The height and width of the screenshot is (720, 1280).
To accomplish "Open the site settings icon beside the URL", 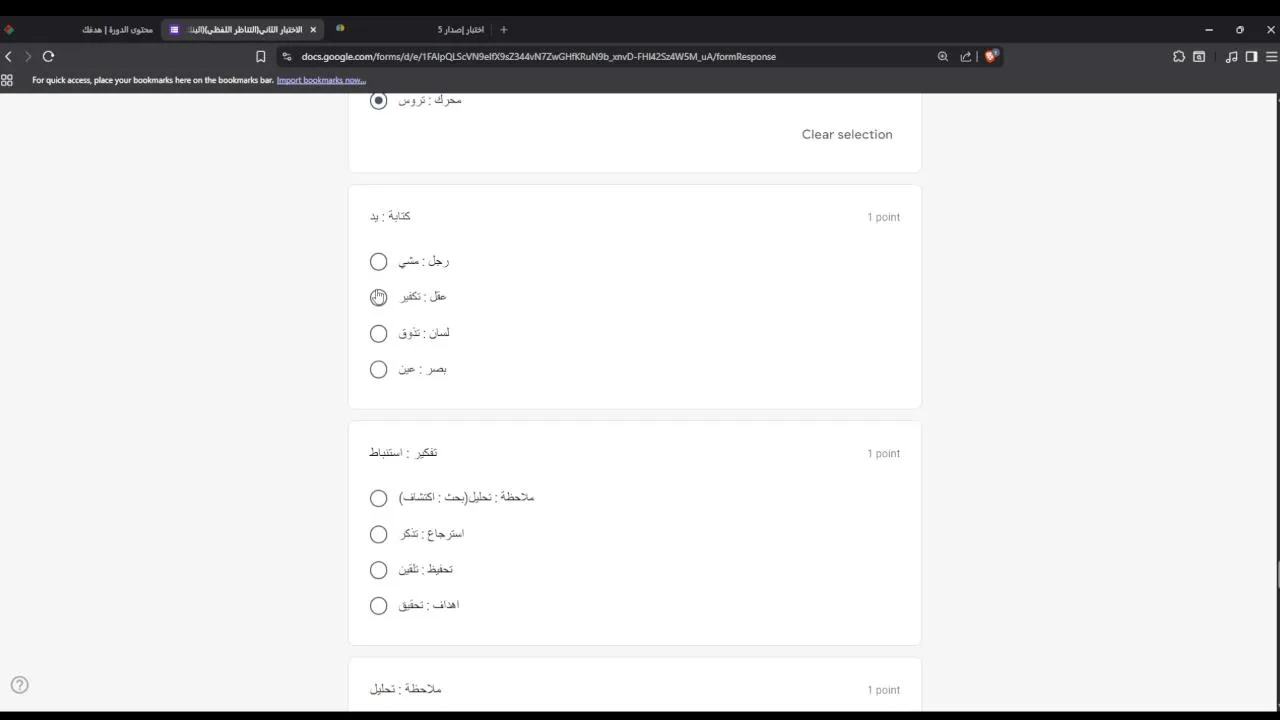I will tap(287, 57).
